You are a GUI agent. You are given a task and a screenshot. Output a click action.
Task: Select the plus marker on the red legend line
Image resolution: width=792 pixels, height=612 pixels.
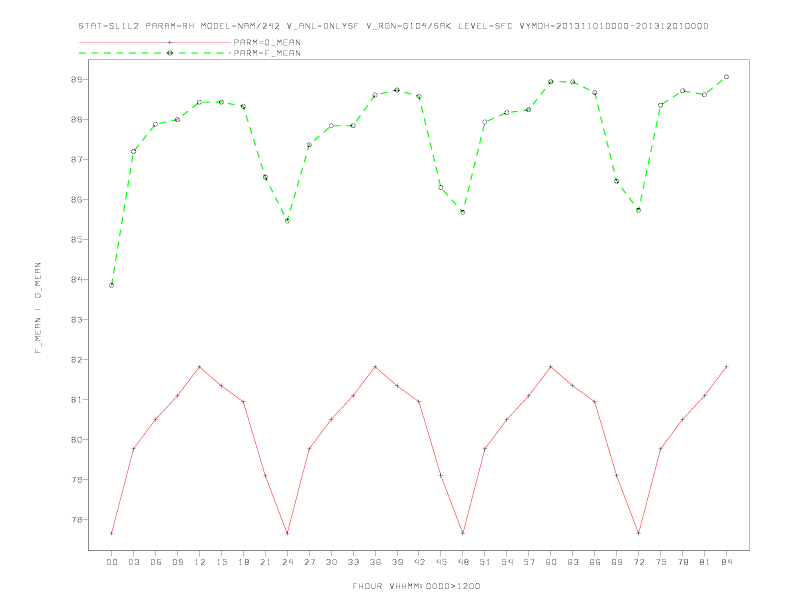pos(170,42)
